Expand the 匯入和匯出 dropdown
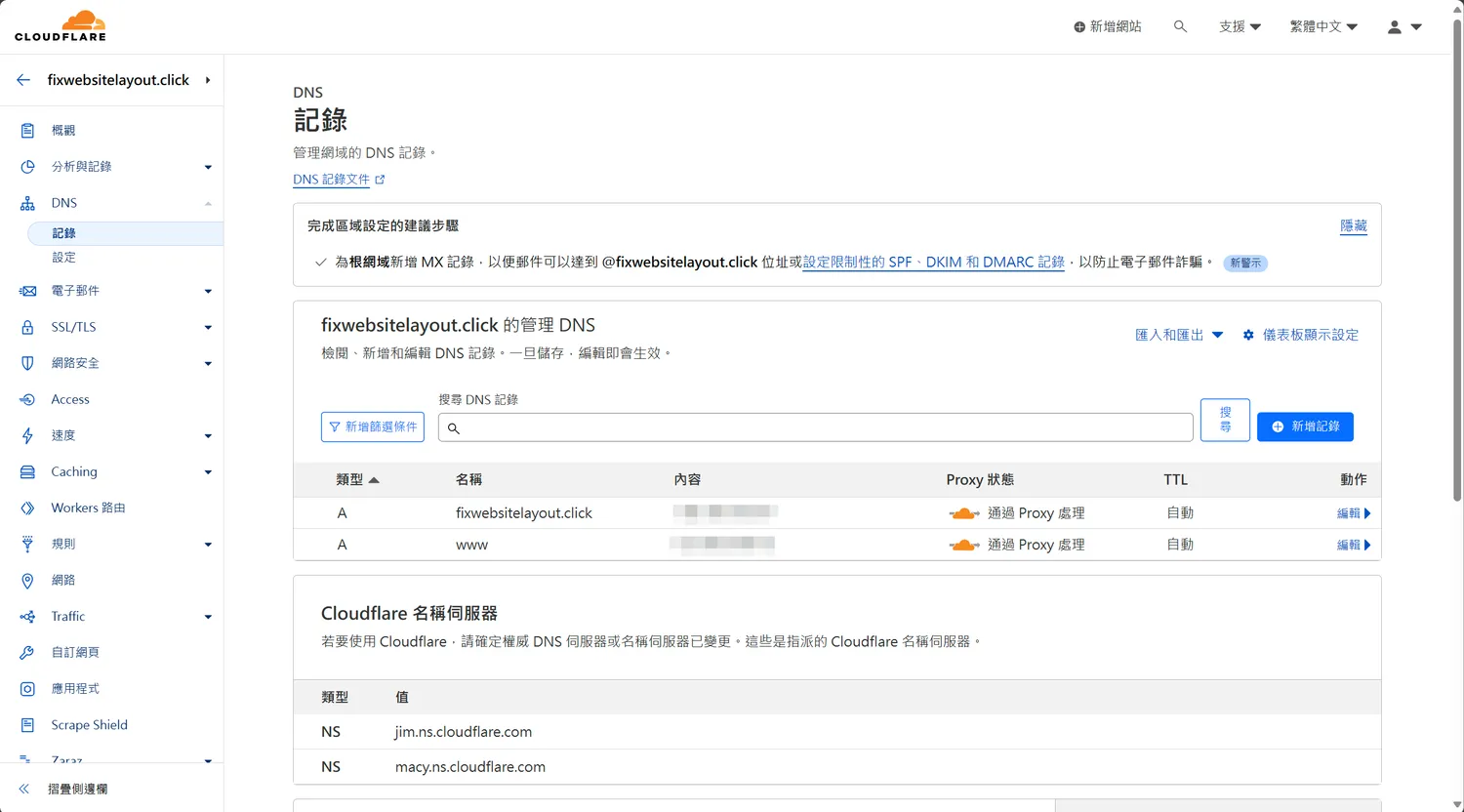 (x=1179, y=335)
